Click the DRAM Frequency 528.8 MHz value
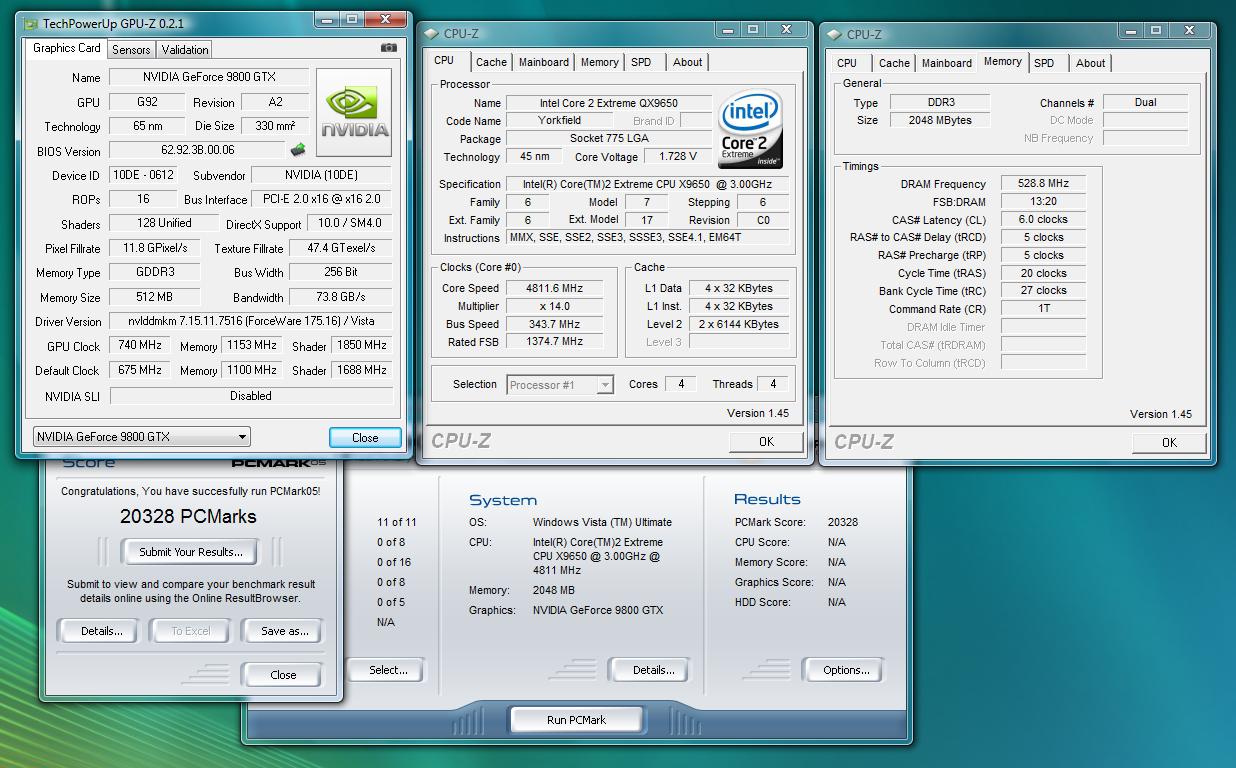 pyautogui.click(x=1043, y=184)
